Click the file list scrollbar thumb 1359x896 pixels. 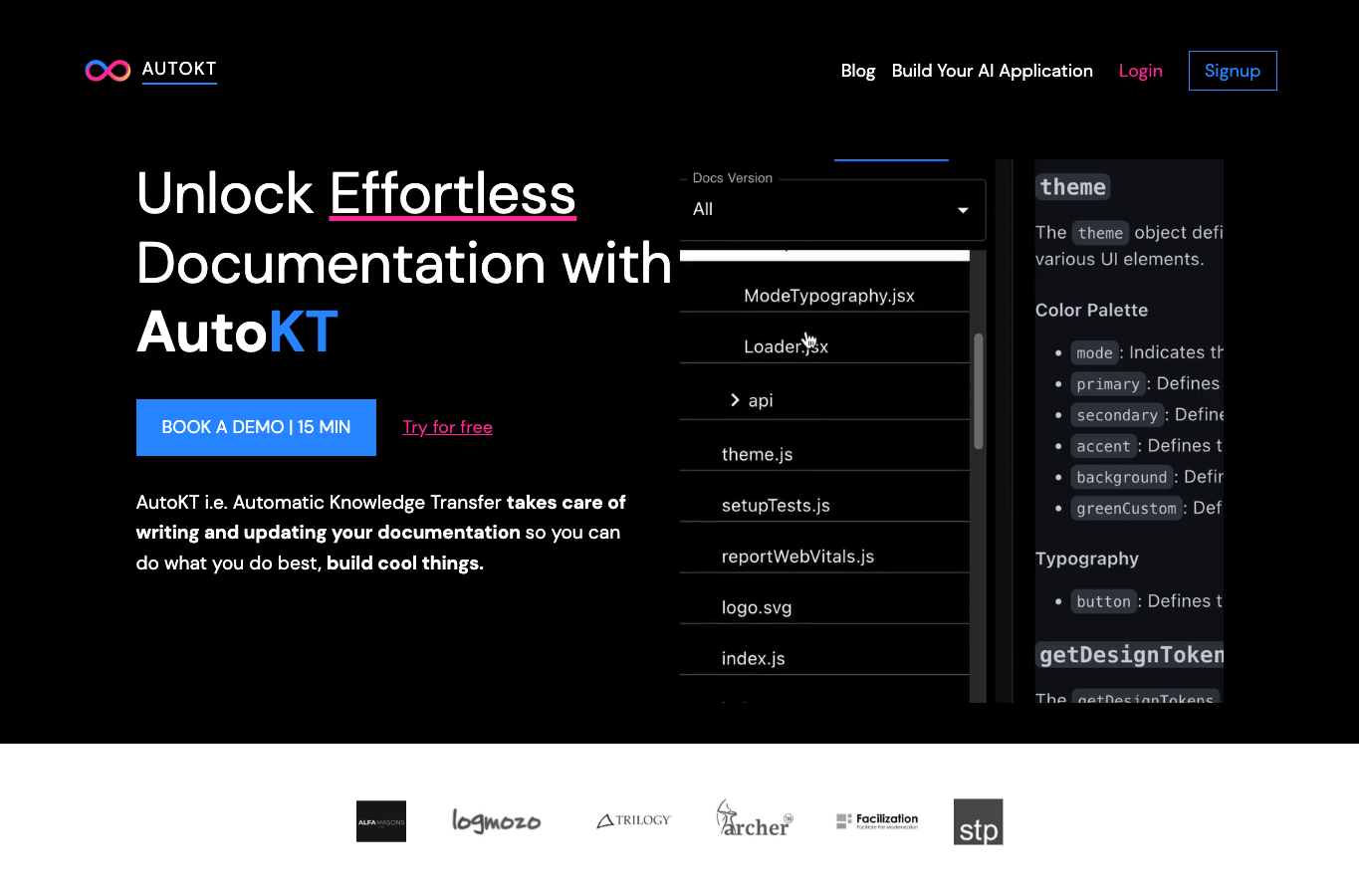pos(979,391)
